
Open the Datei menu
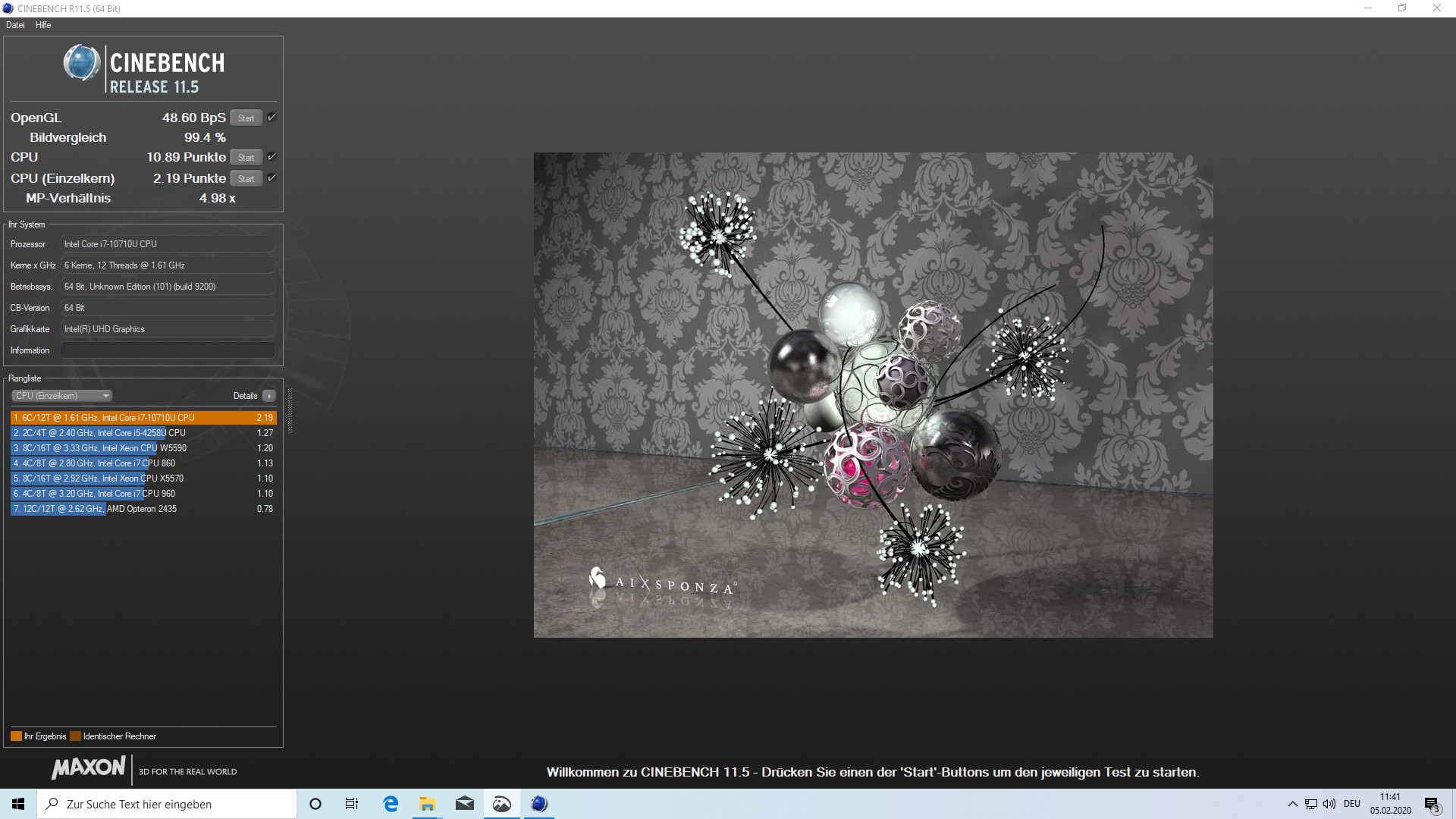(x=15, y=25)
